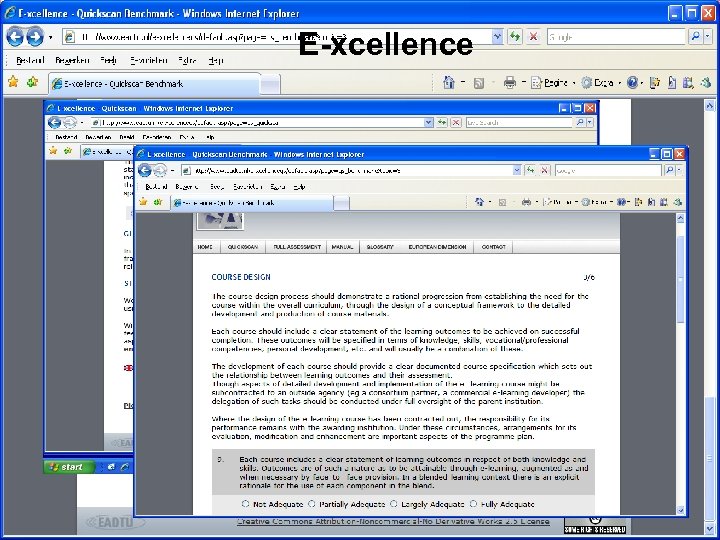This screenshot has width=720, height=540.
Task: Click blue Help icon in outermost window
Action: point(632,83)
